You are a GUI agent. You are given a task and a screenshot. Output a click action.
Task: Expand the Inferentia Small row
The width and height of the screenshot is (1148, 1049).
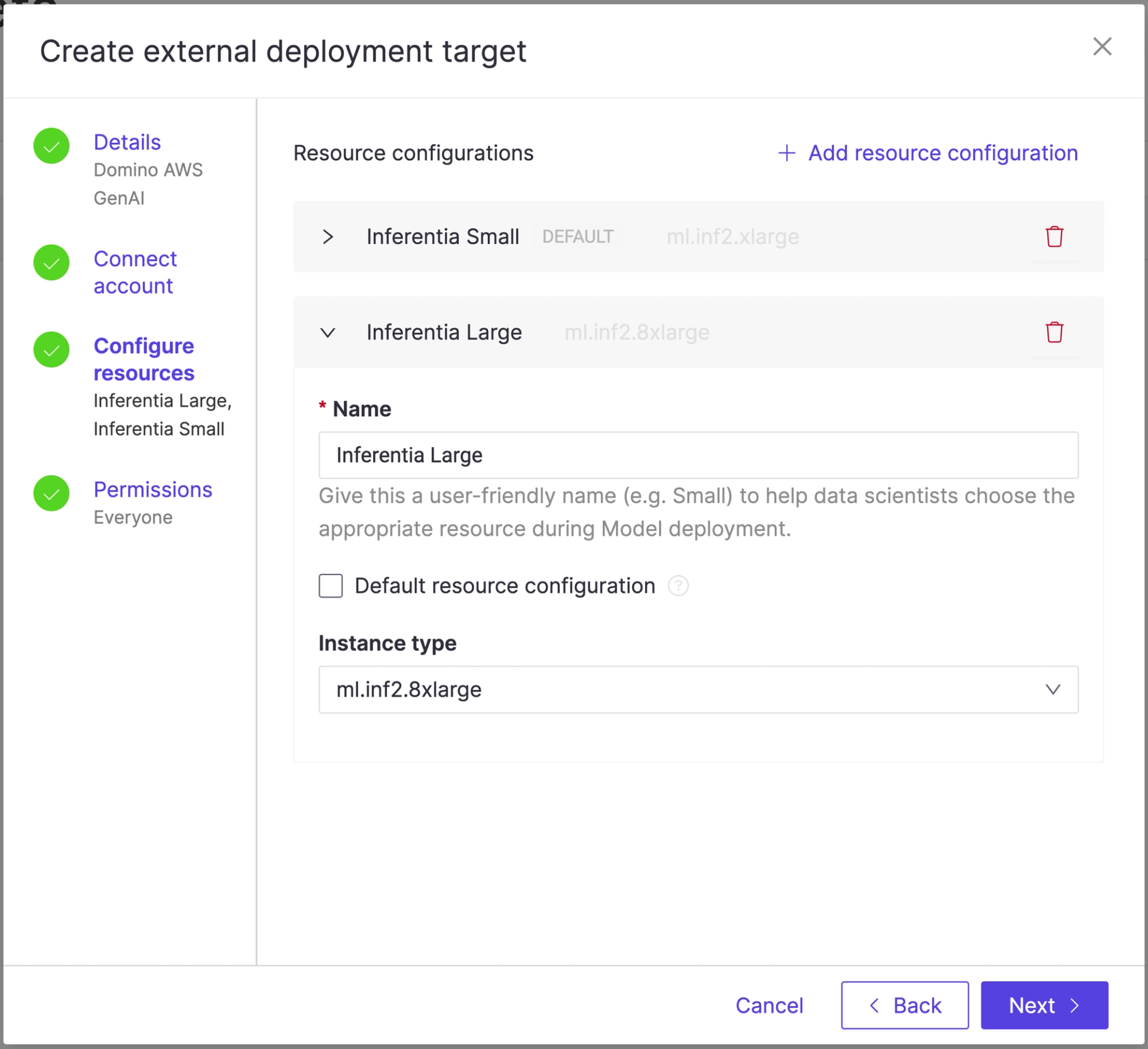click(x=328, y=237)
